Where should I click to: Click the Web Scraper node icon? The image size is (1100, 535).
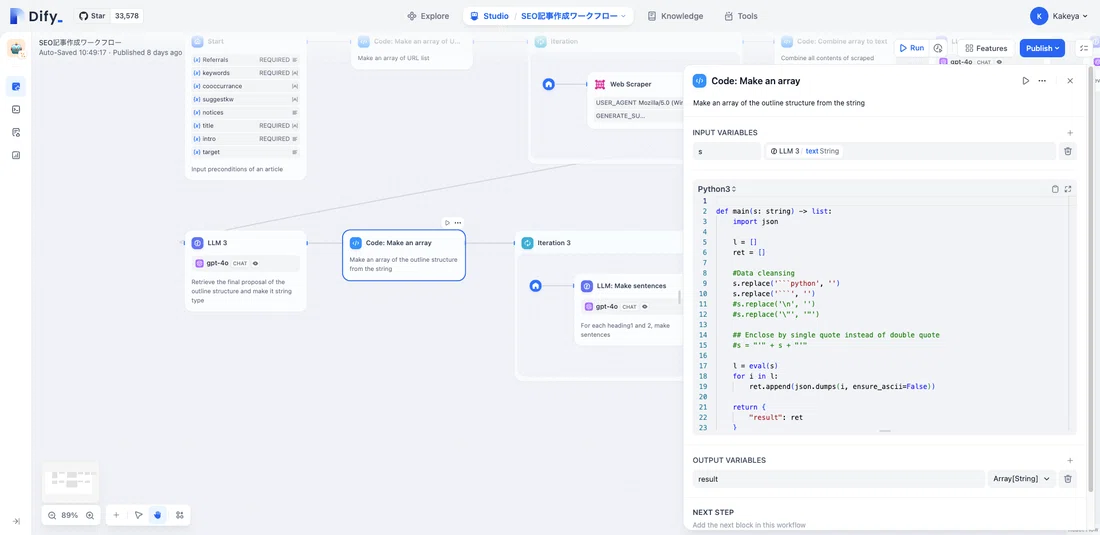pos(600,84)
